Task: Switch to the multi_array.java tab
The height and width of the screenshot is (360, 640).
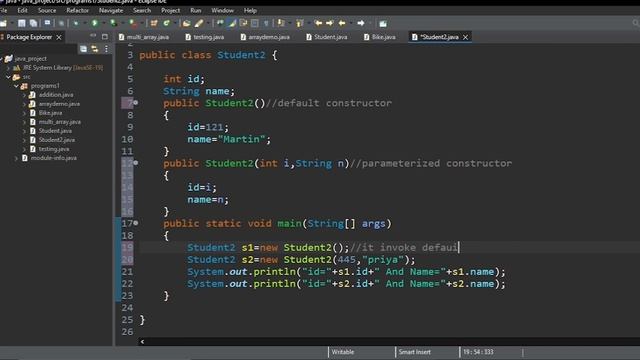Action: coord(144,37)
